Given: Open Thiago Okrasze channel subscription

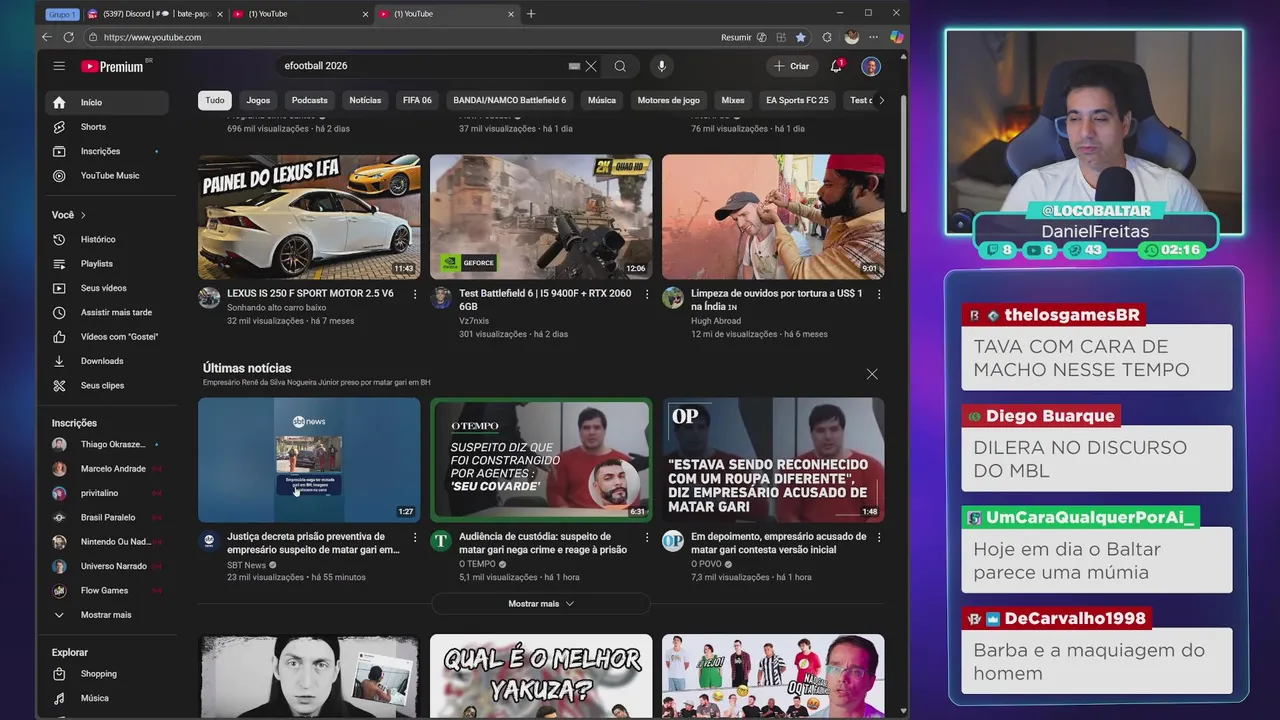Looking at the screenshot, I should click(x=107, y=444).
